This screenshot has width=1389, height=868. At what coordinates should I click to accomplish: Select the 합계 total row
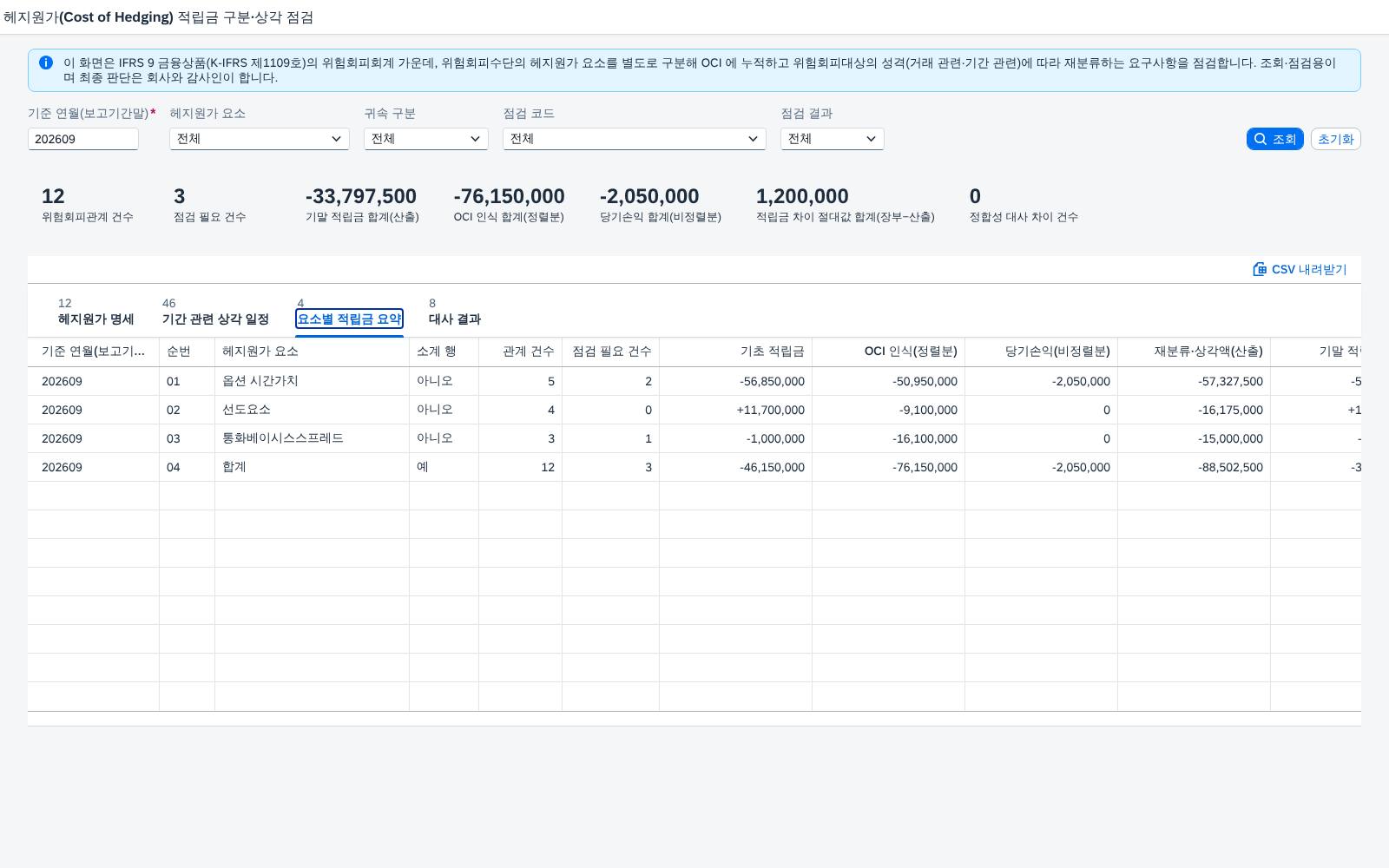coord(694,467)
